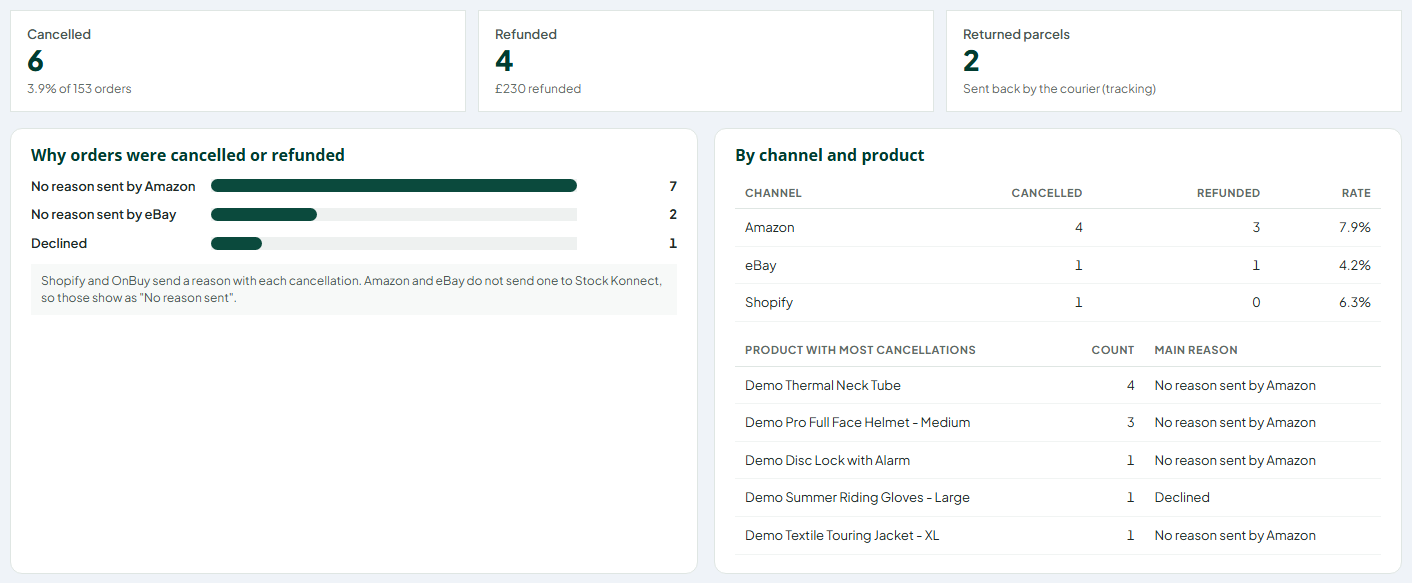
Task: Click the 'Why orders were cancelled or refunded' heading
Action: (188, 155)
